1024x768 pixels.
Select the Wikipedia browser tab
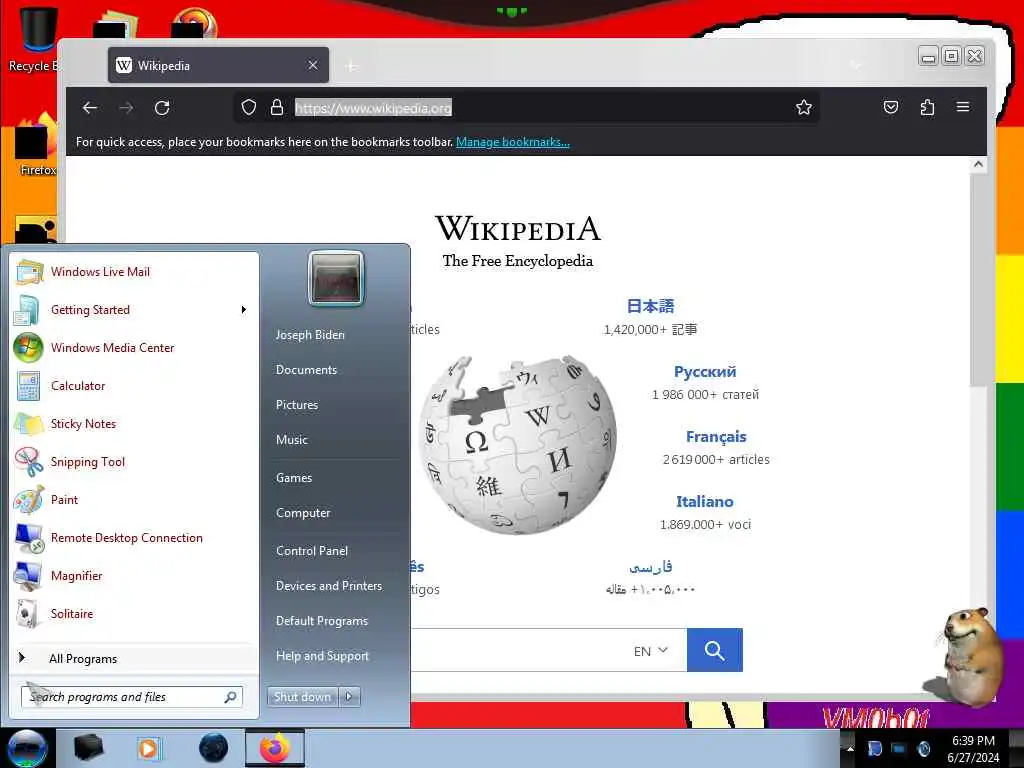(x=218, y=65)
